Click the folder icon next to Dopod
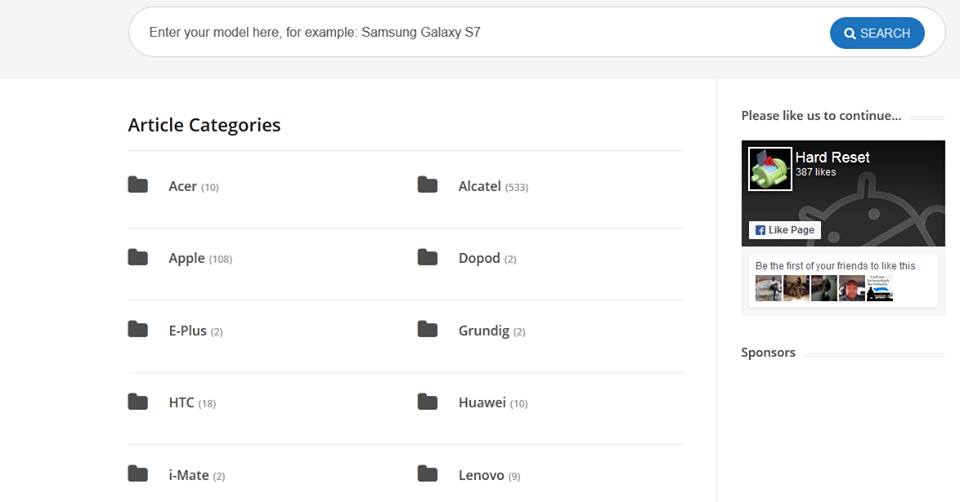 coord(427,257)
